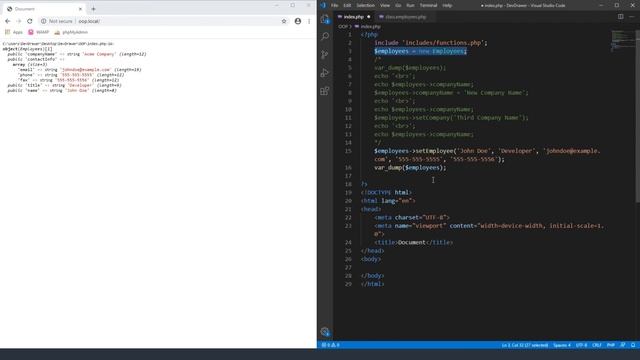The image size is (640, 360).
Task: Bookmark this page with the star
Action: pyautogui.click(x=284, y=21)
